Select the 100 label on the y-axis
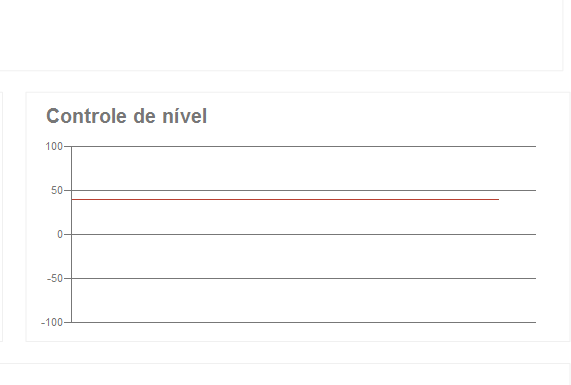Screen dimensions: 571x385 click(x=54, y=146)
